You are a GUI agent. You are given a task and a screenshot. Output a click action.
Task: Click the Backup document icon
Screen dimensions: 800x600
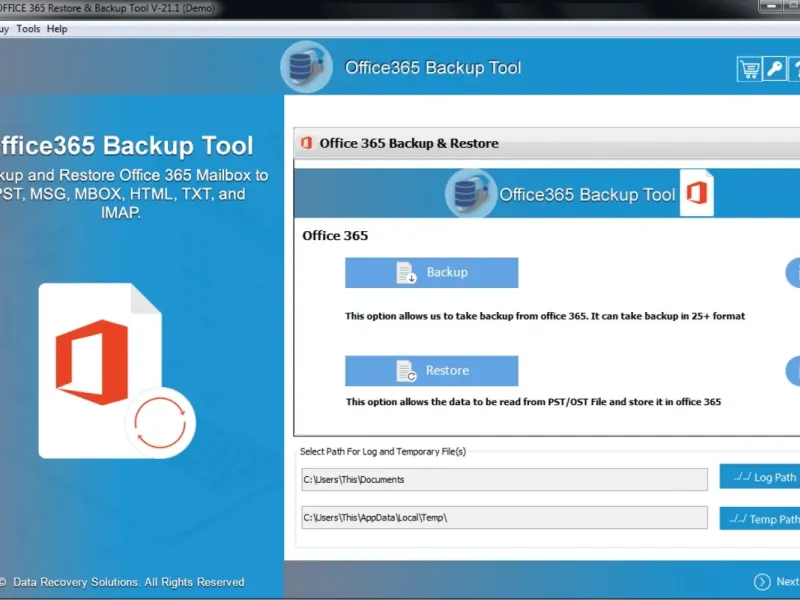point(407,272)
